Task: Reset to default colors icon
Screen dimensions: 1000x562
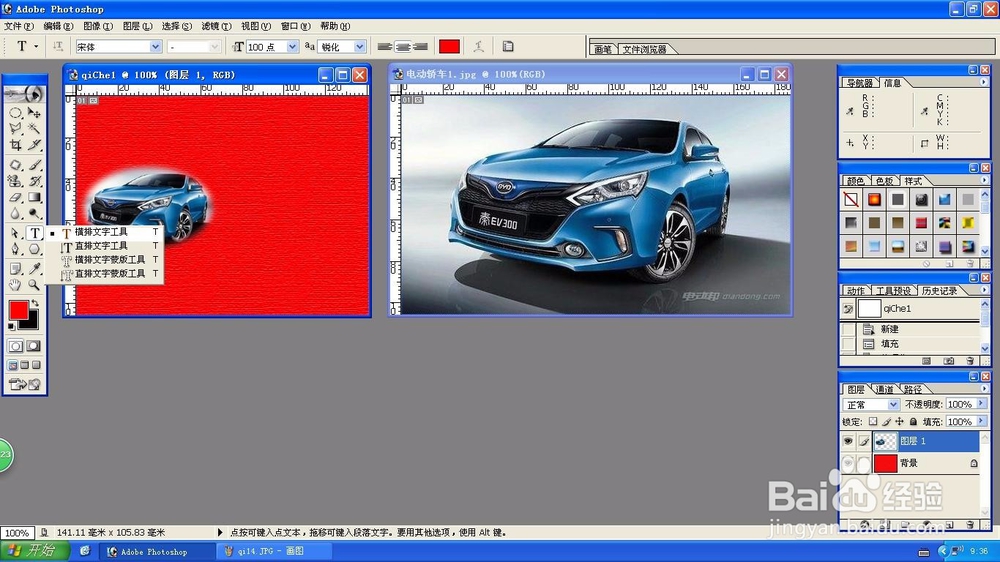Action: click(x=11, y=327)
